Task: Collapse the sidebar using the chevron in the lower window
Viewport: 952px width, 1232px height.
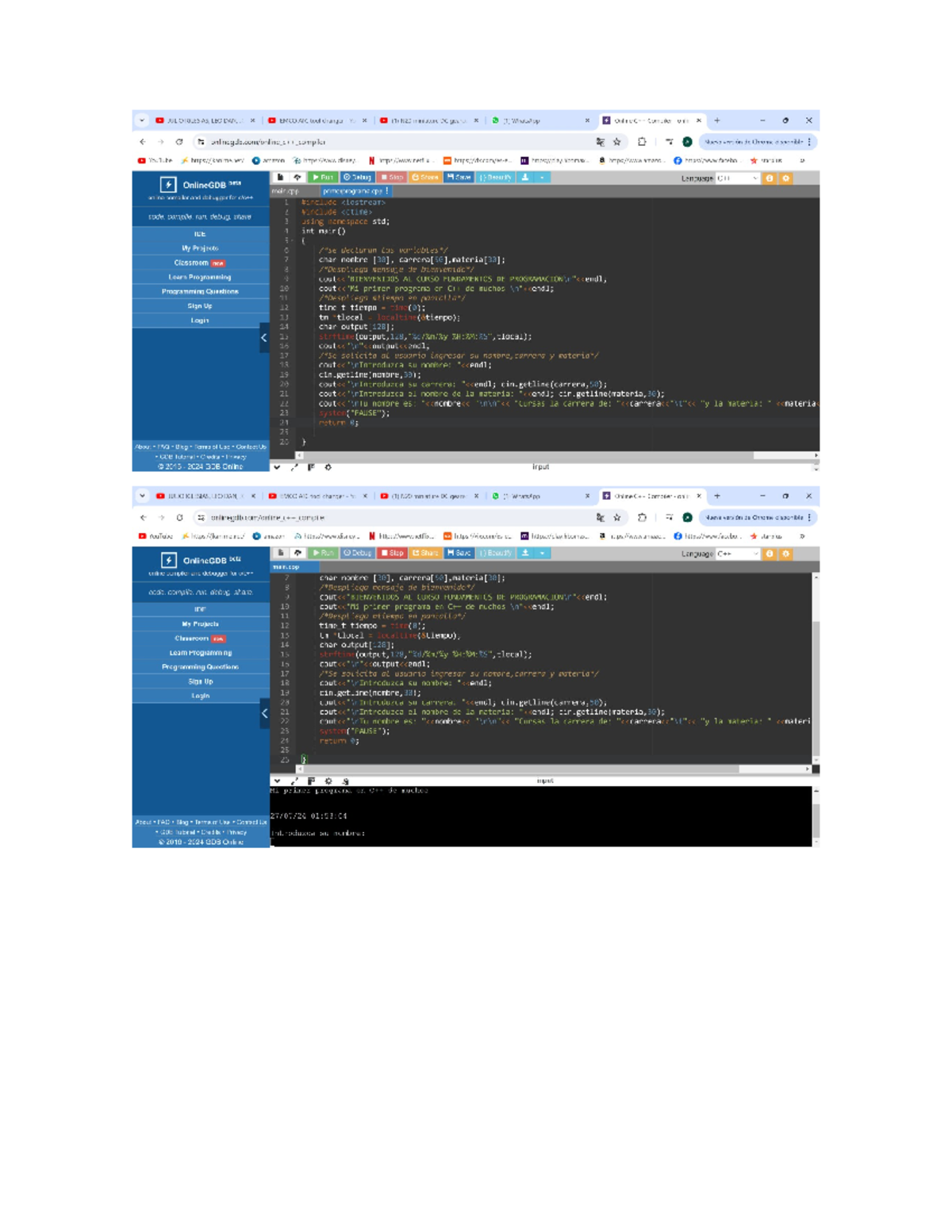Action: [x=264, y=713]
